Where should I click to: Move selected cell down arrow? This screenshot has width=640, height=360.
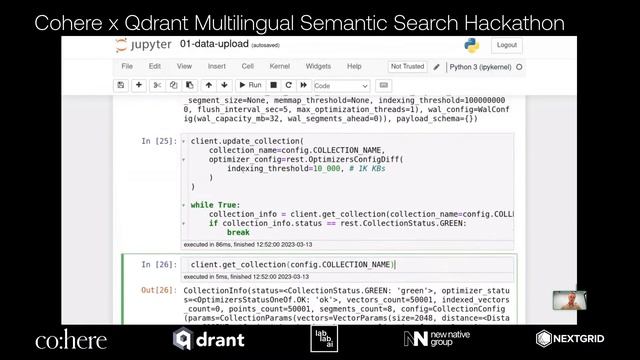click(x=224, y=85)
